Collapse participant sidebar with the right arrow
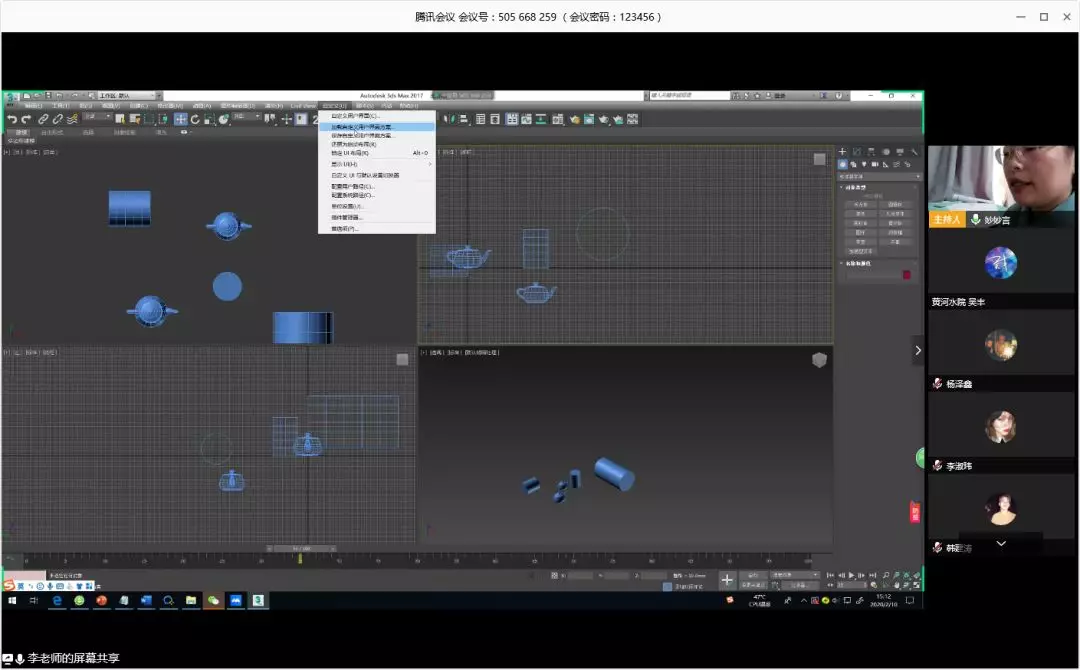Viewport: 1080px width, 670px height. pyautogui.click(x=917, y=350)
